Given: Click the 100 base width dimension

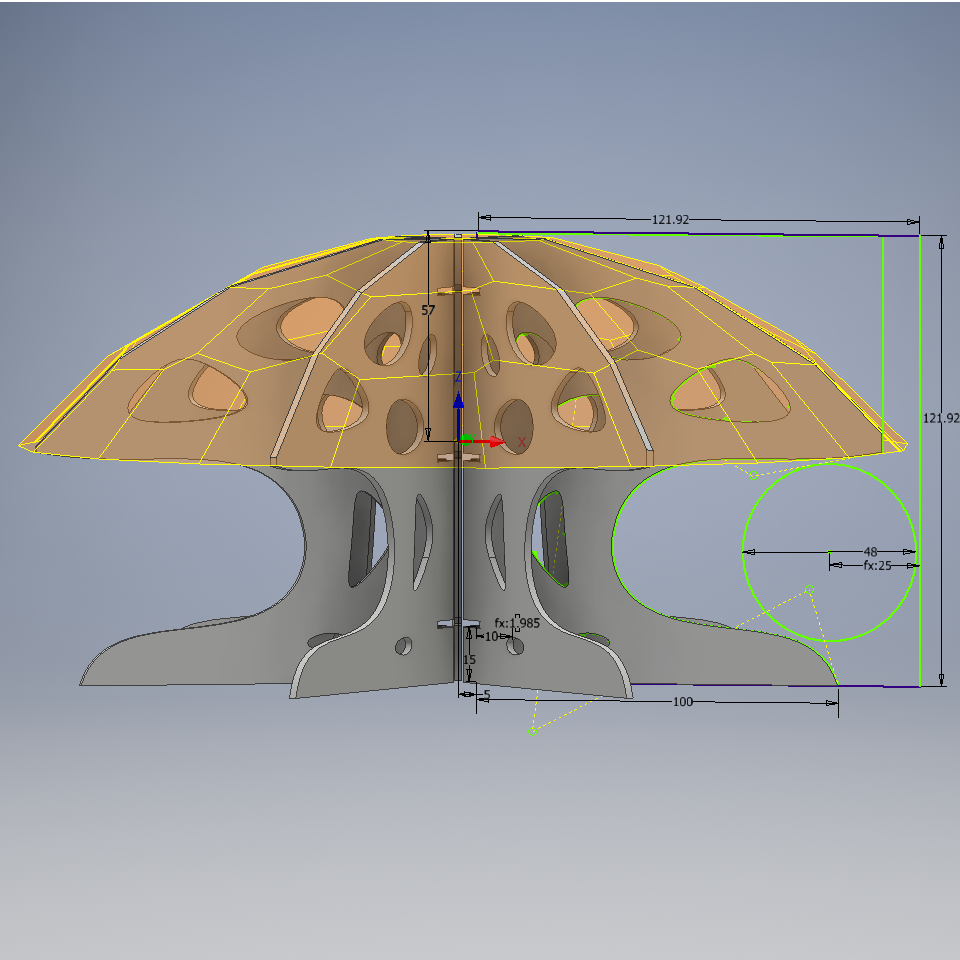Looking at the screenshot, I should pyautogui.click(x=683, y=702).
